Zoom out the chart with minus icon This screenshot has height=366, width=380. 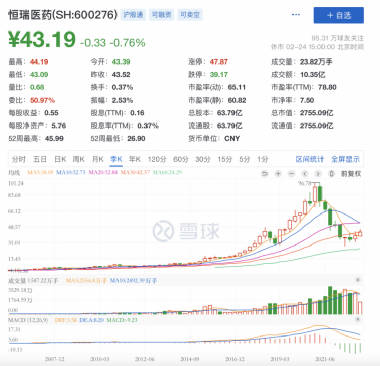click(x=291, y=174)
